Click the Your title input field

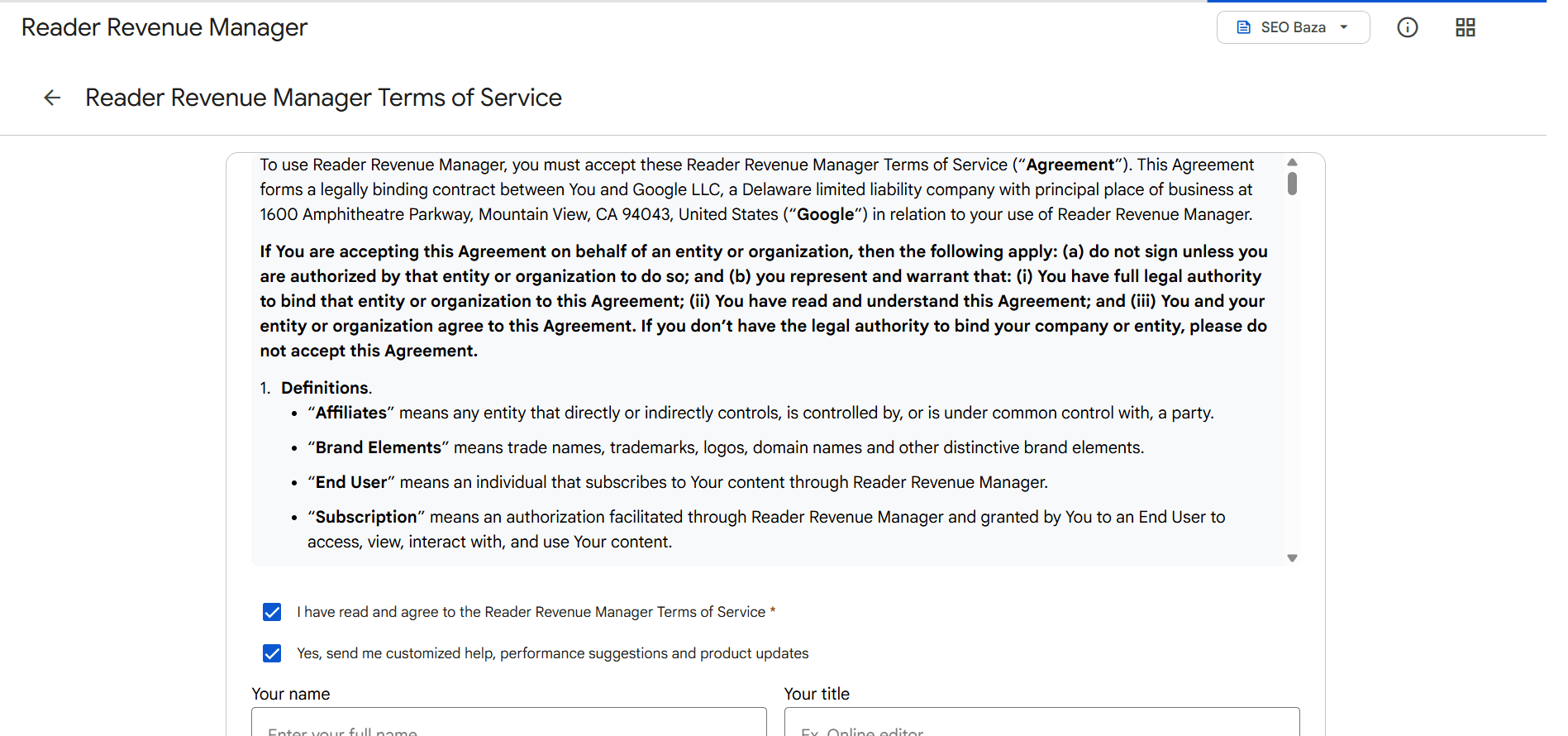click(1041, 722)
